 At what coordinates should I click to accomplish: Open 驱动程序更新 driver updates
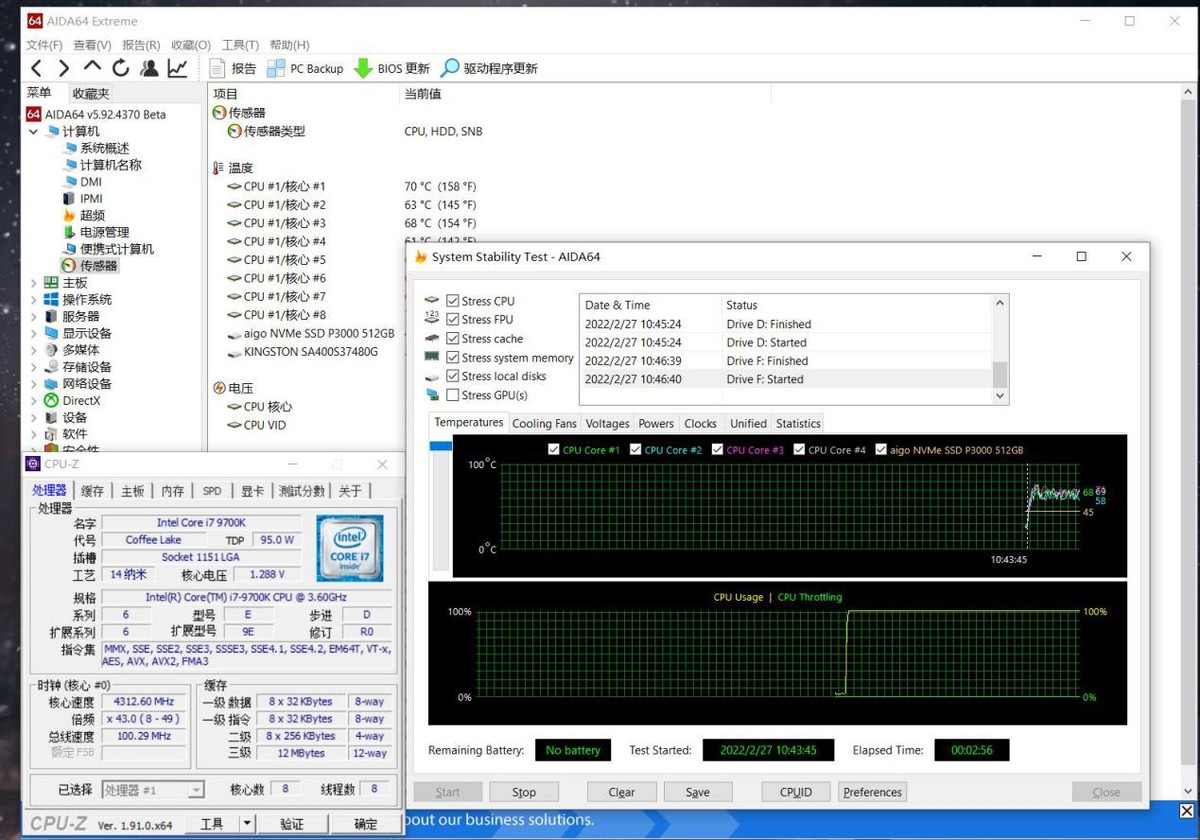point(490,68)
